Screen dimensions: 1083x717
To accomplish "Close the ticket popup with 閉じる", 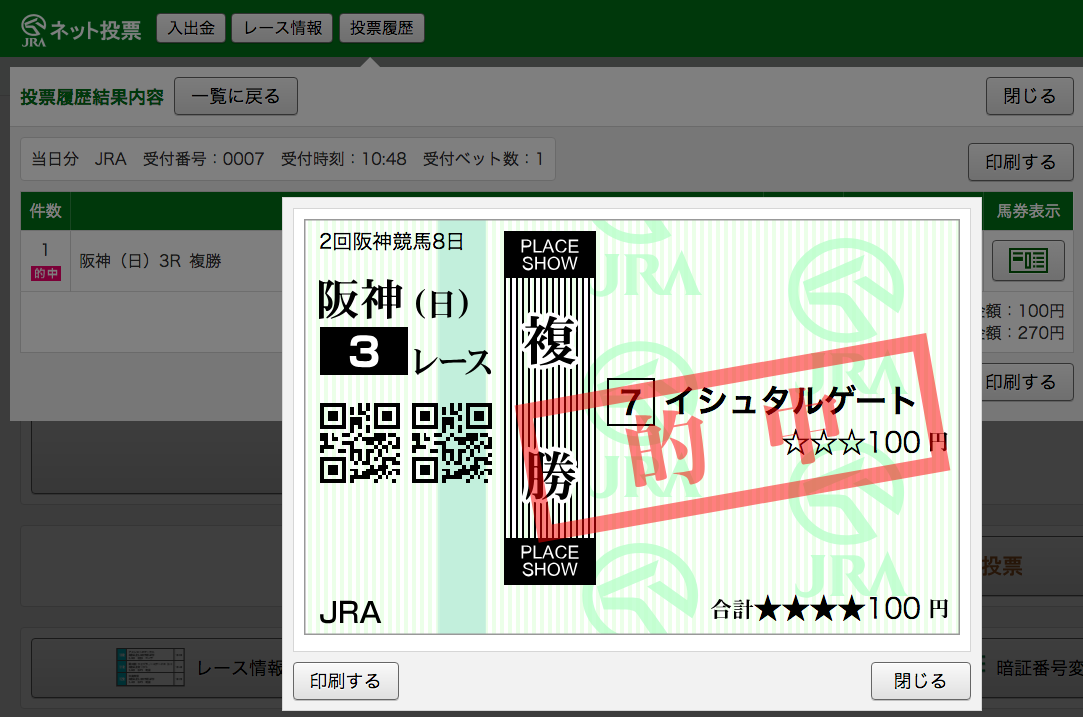I will (x=920, y=681).
